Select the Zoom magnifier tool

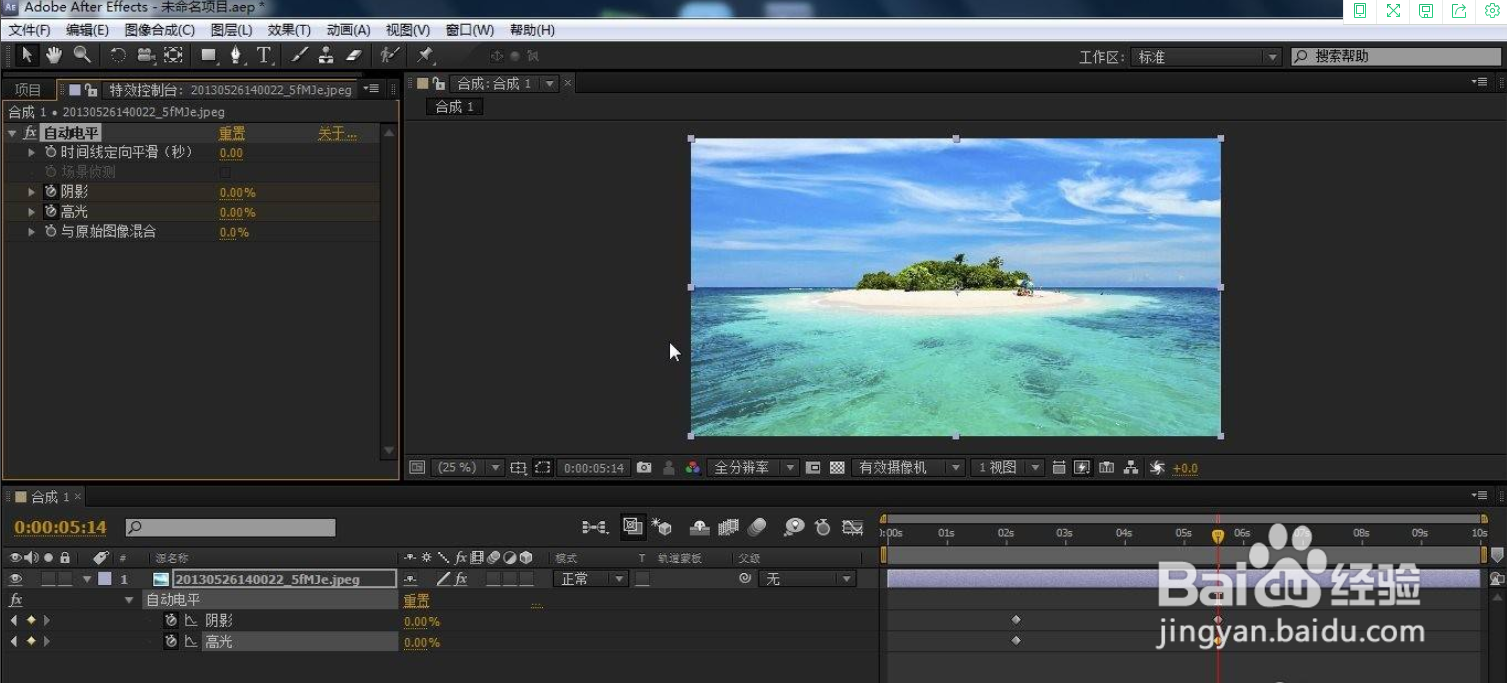82,55
